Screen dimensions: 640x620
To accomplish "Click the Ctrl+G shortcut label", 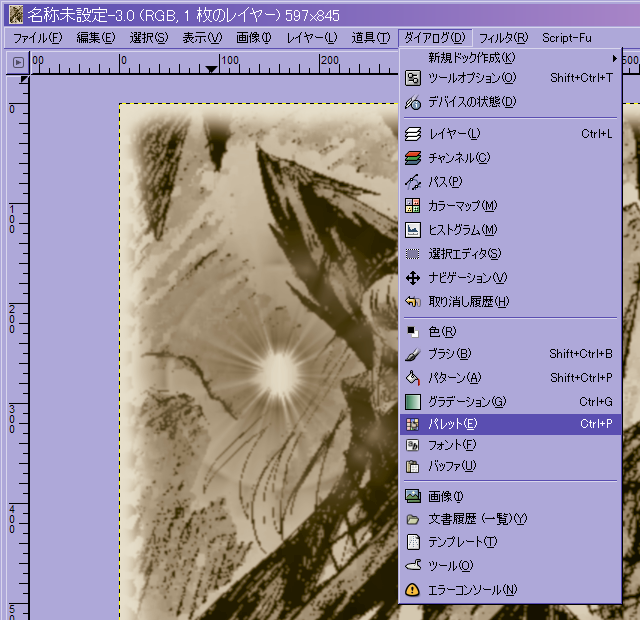I will click(596, 402).
